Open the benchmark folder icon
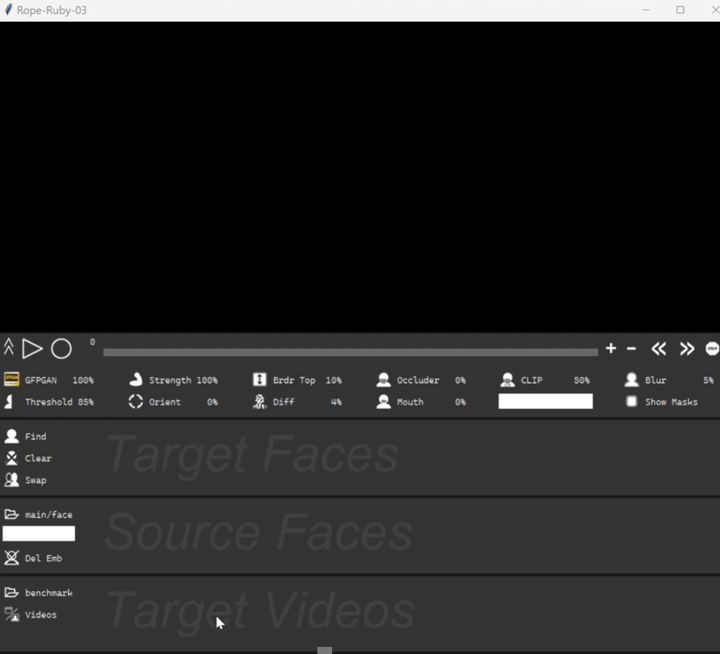720x654 pixels. tap(11, 592)
